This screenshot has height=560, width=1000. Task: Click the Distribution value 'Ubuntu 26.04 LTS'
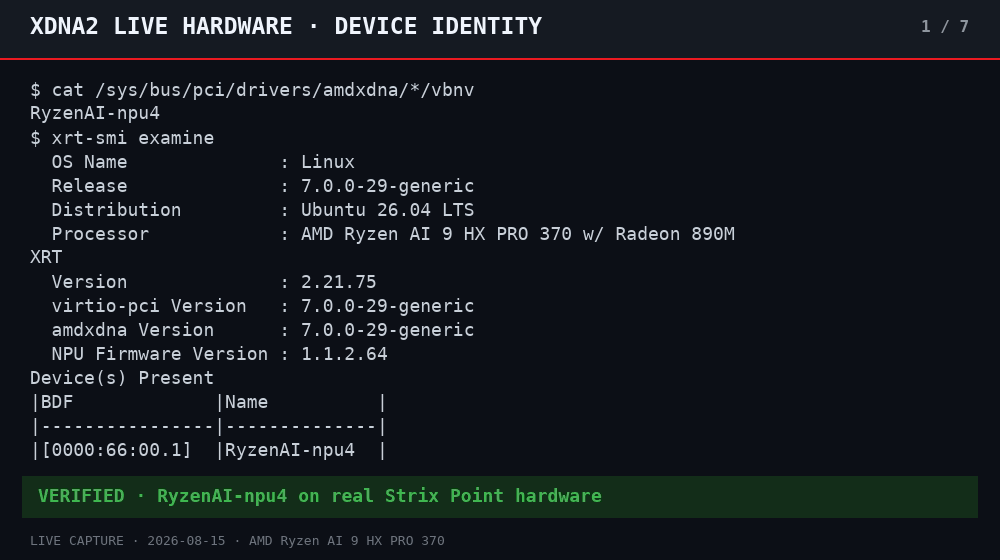pos(388,210)
